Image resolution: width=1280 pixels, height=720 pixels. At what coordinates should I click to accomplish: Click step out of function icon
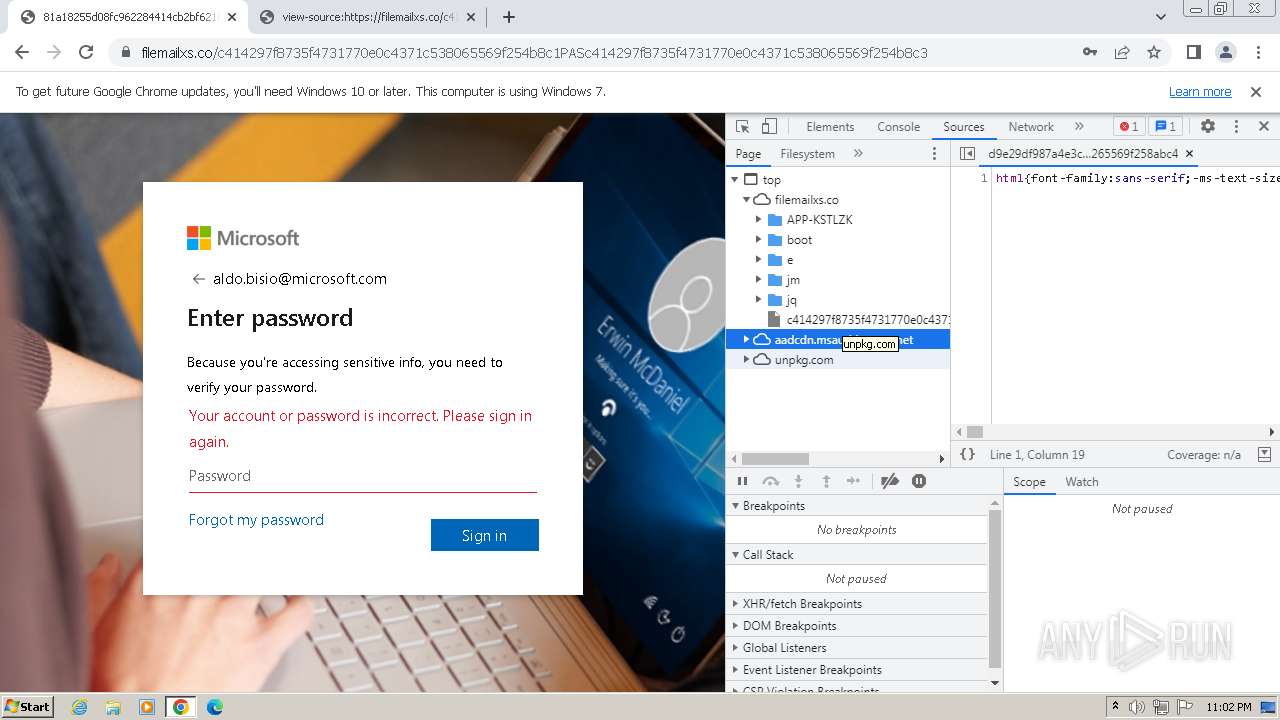tap(826, 482)
